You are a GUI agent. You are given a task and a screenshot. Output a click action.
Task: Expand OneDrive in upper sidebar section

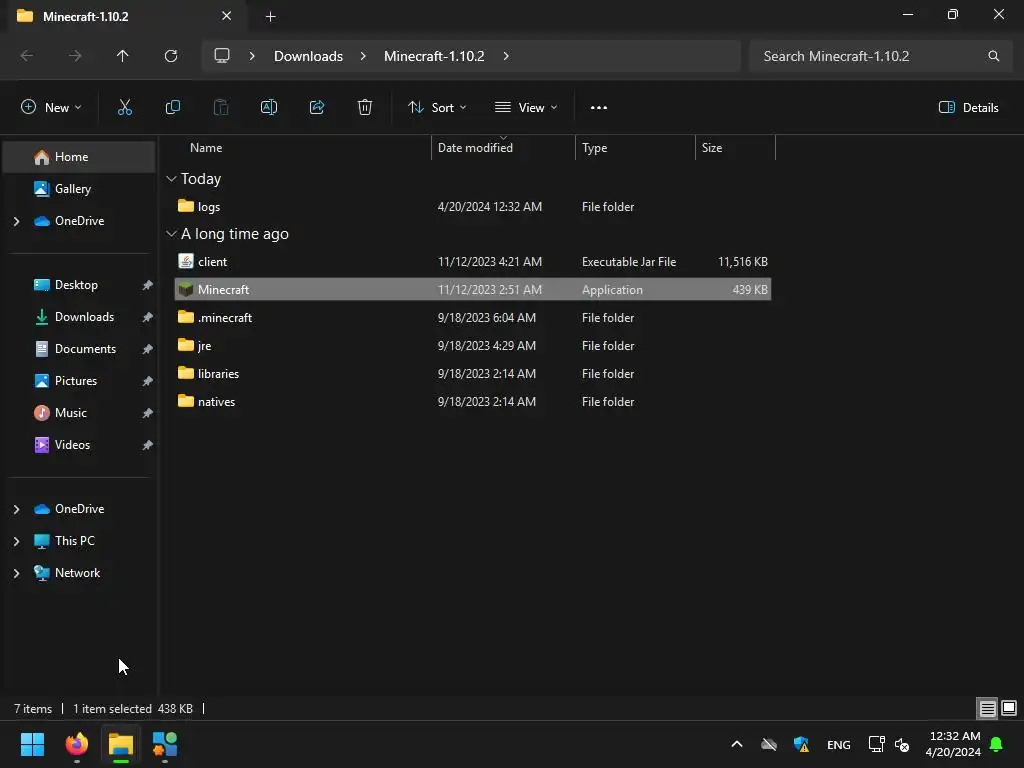pyautogui.click(x=16, y=221)
